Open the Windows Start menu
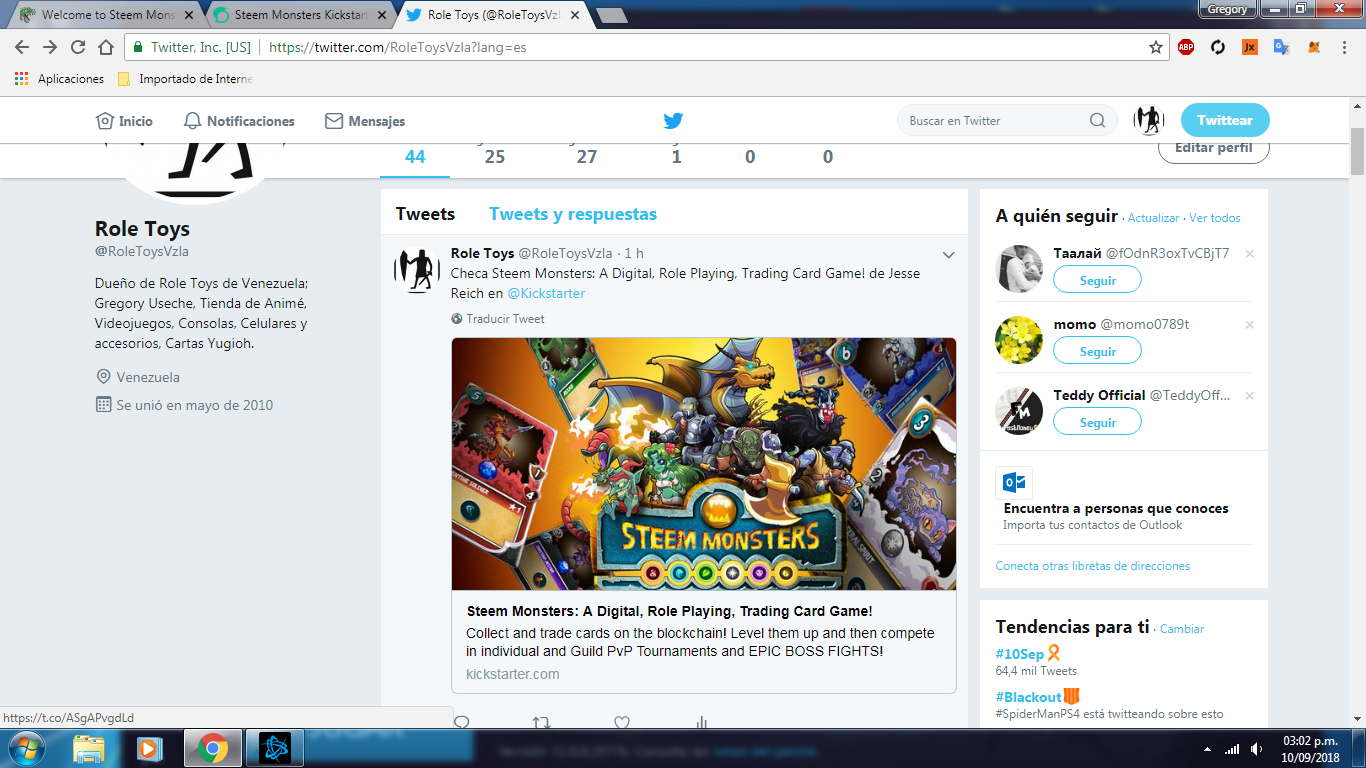This screenshot has height=768, width=1366. (x=25, y=748)
